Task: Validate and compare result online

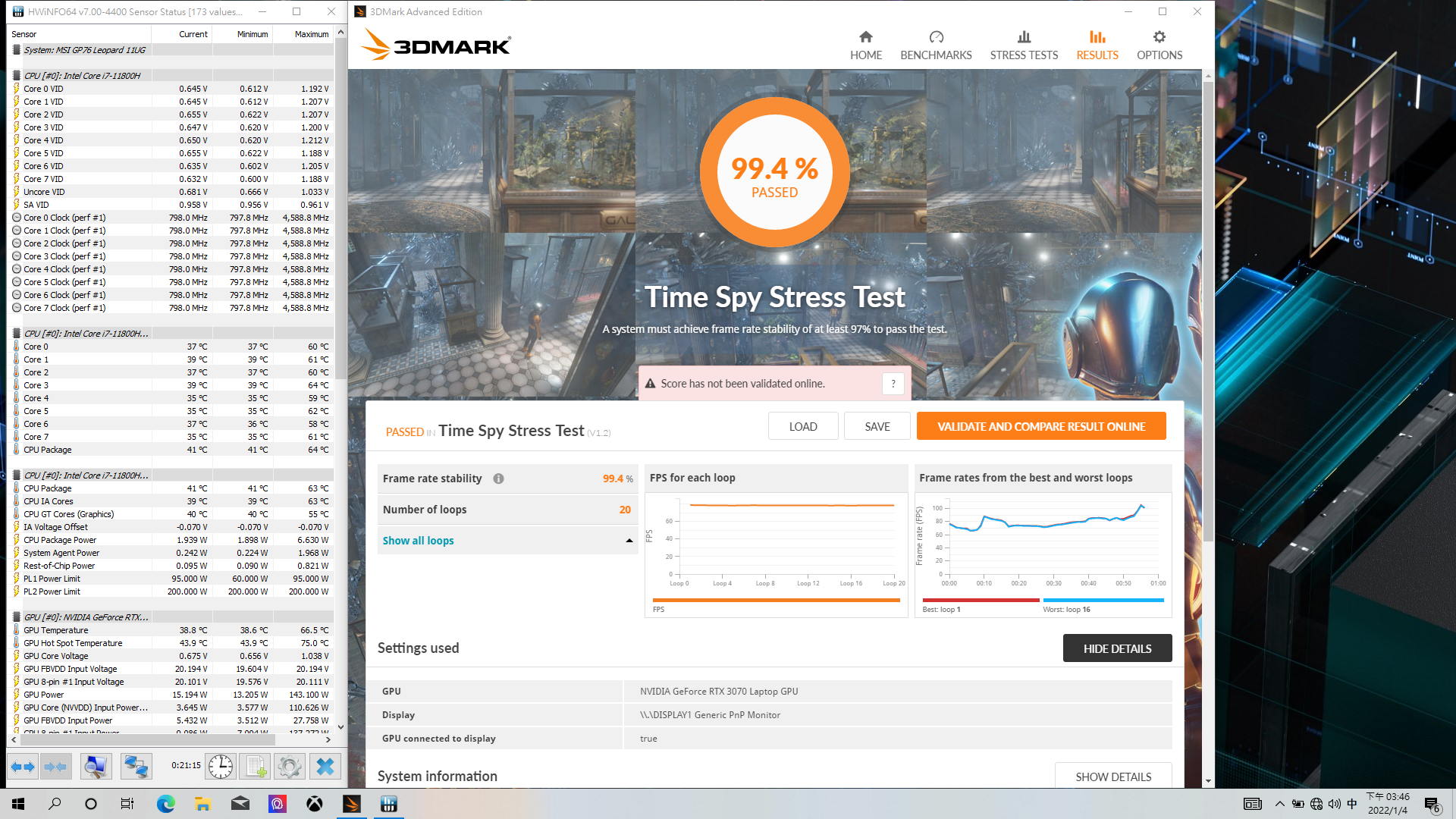Action: (1041, 426)
